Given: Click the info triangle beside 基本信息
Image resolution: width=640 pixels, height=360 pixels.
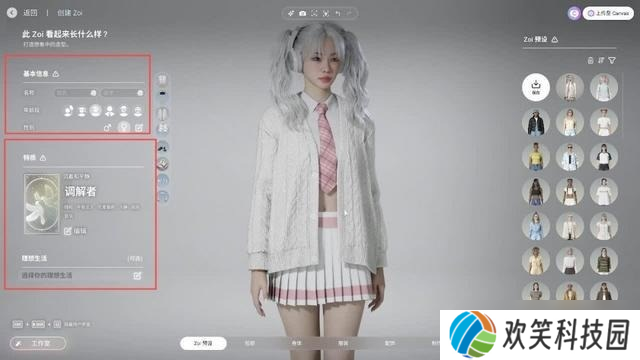Looking at the screenshot, I should (x=56, y=74).
